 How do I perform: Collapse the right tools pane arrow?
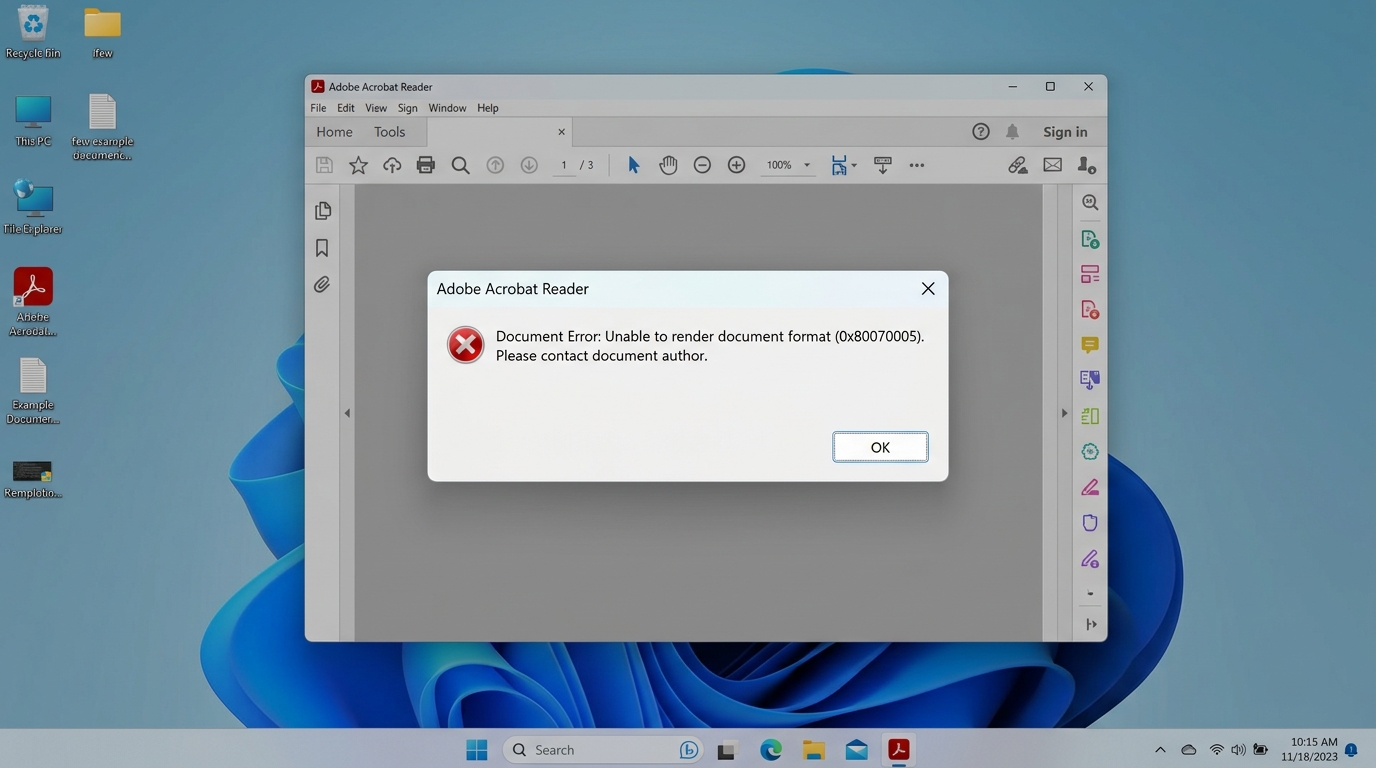pos(1064,413)
